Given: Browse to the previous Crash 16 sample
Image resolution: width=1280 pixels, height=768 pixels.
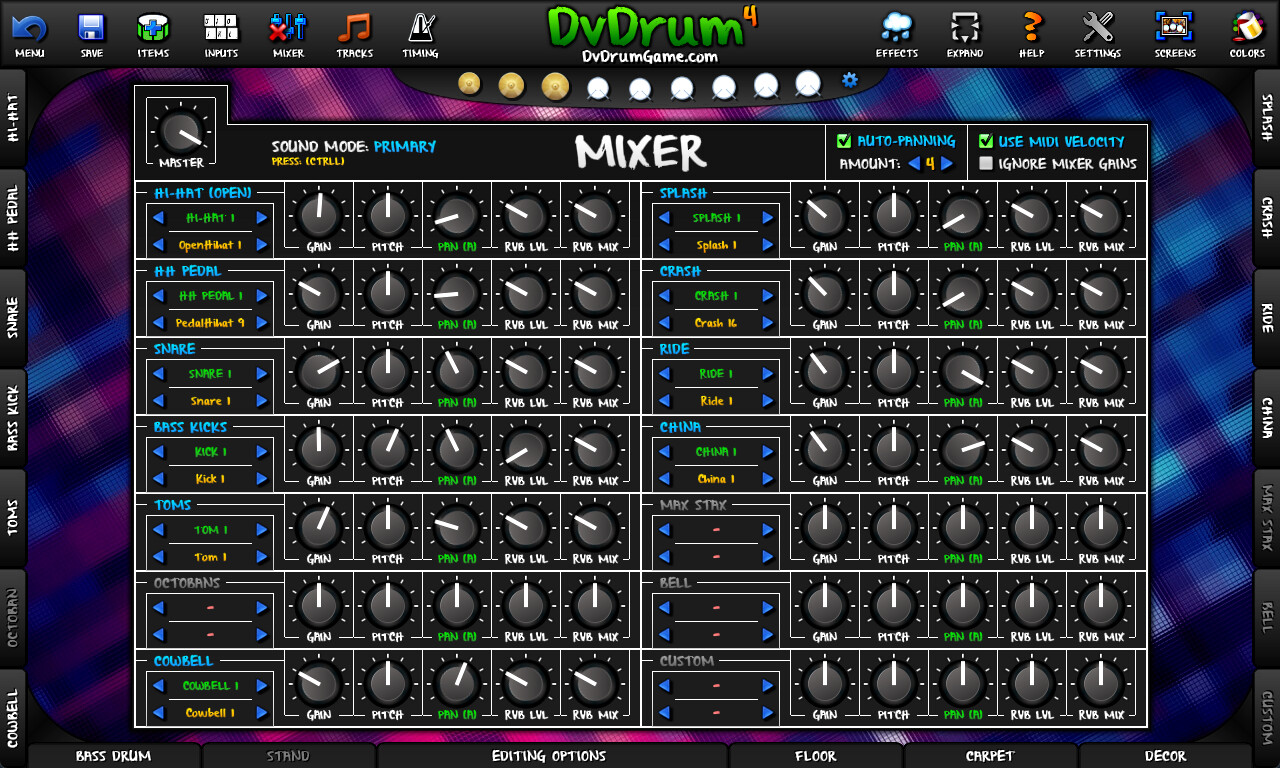Looking at the screenshot, I should [663, 324].
